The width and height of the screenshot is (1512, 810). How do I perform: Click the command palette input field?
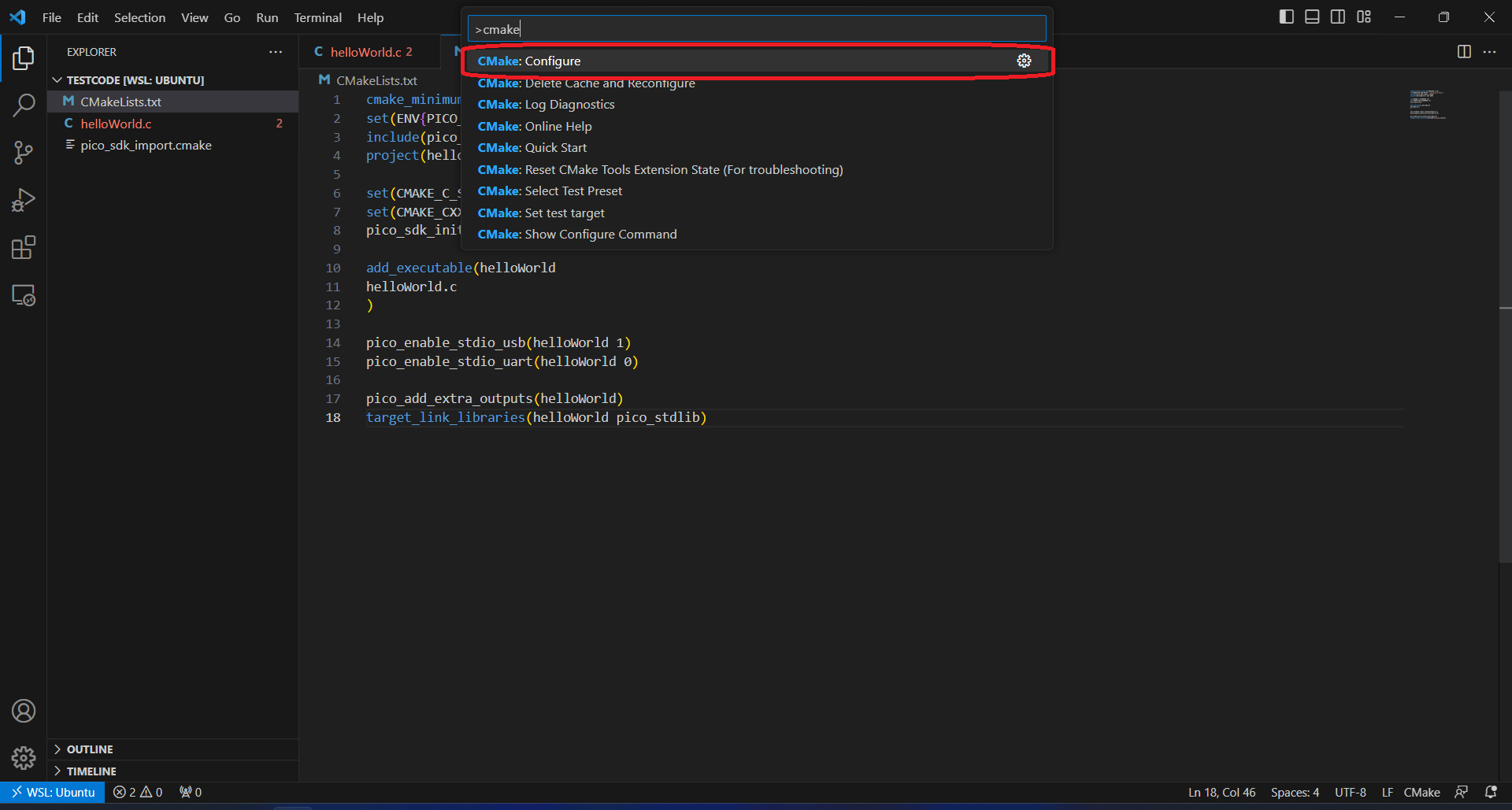coord(756,29)
